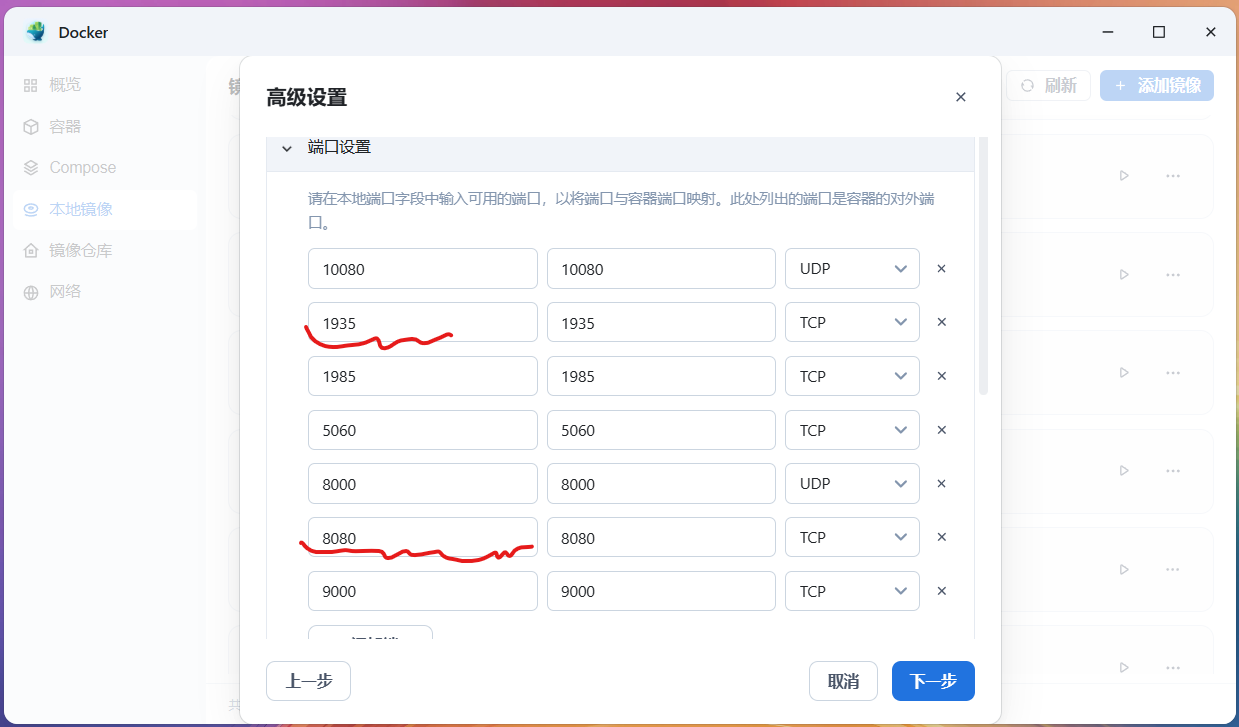
Task: Open protocol dropdown for port 10080
Action: (x=852, y=269)
